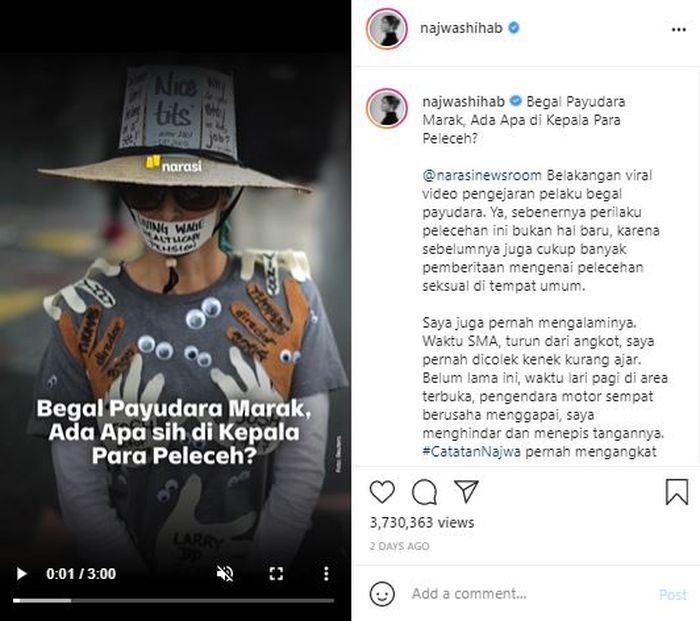Open the 3,730,363 views count
Screen dimensions: 700x621
point(422,522)
